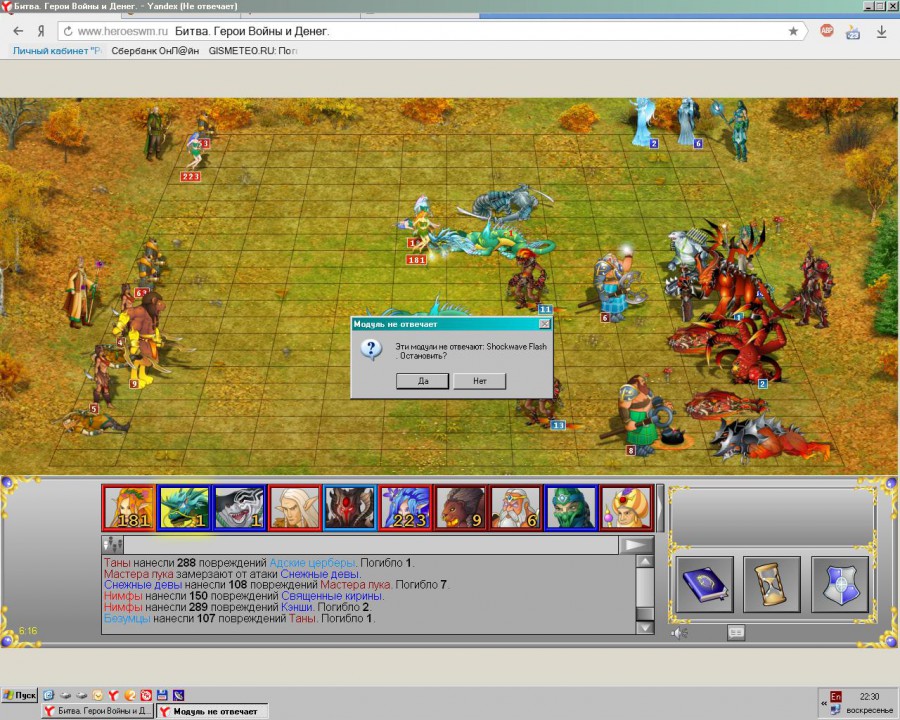900x720 pixels.
Task: Click 'Священные кирины' in the battle log
Action: (x=332, y=596)
